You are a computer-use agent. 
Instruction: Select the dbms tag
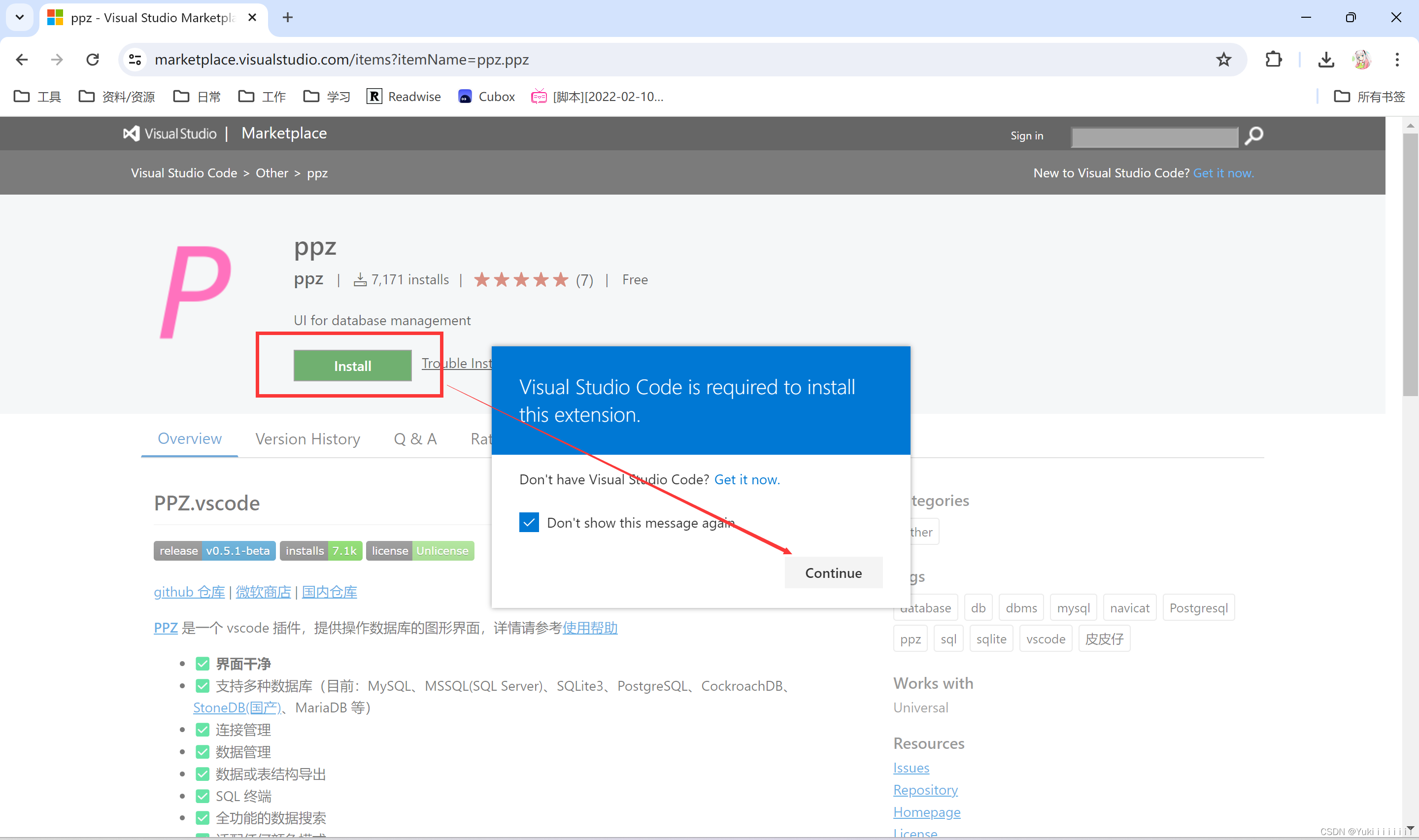tap(1021, 608)
